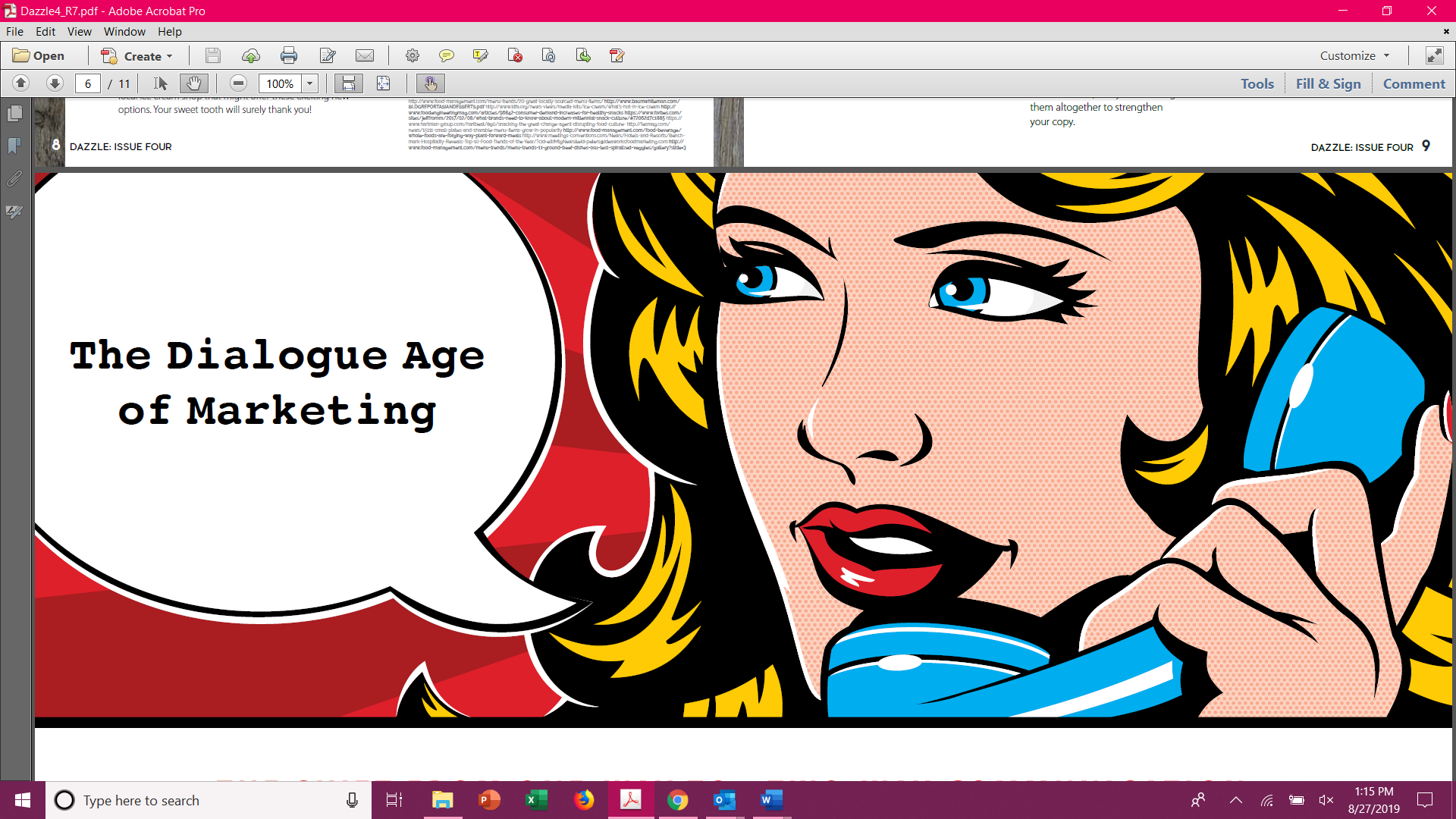Show the Page Thumbnails panel
Viewport: 1456px width, 819px height.
[14, 114]
